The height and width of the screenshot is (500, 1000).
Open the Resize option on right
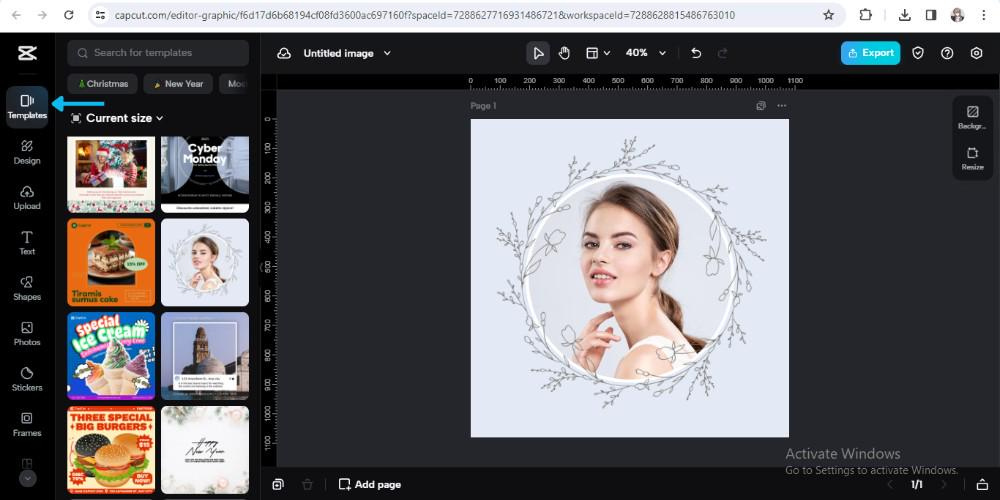[973, 159]
